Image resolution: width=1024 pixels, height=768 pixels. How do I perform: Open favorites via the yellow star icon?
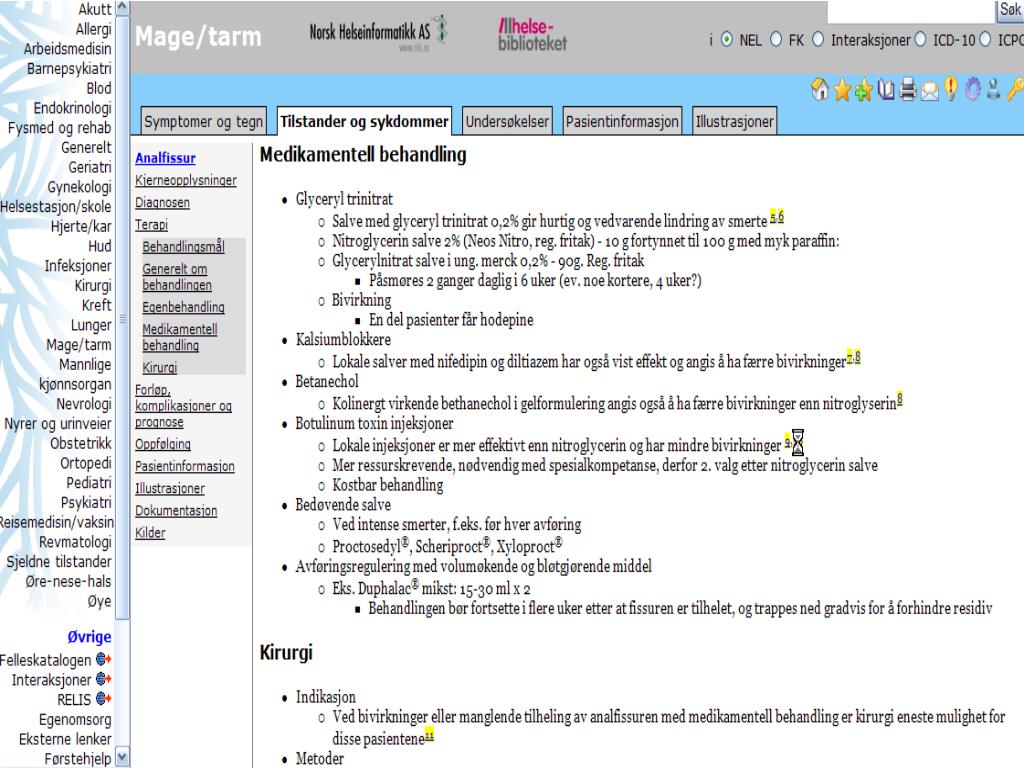click(x=842, y=89)
